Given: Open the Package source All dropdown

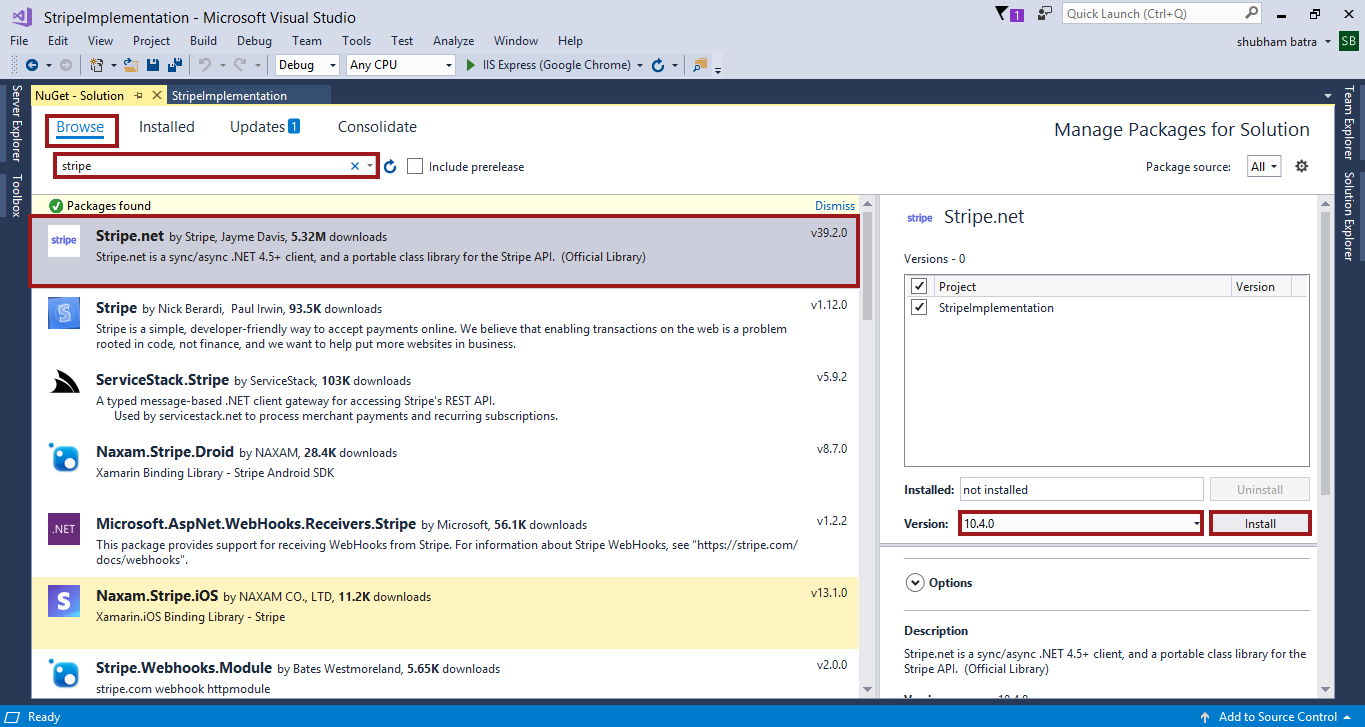Looking at the screenshot, I should click(1264, 167).
